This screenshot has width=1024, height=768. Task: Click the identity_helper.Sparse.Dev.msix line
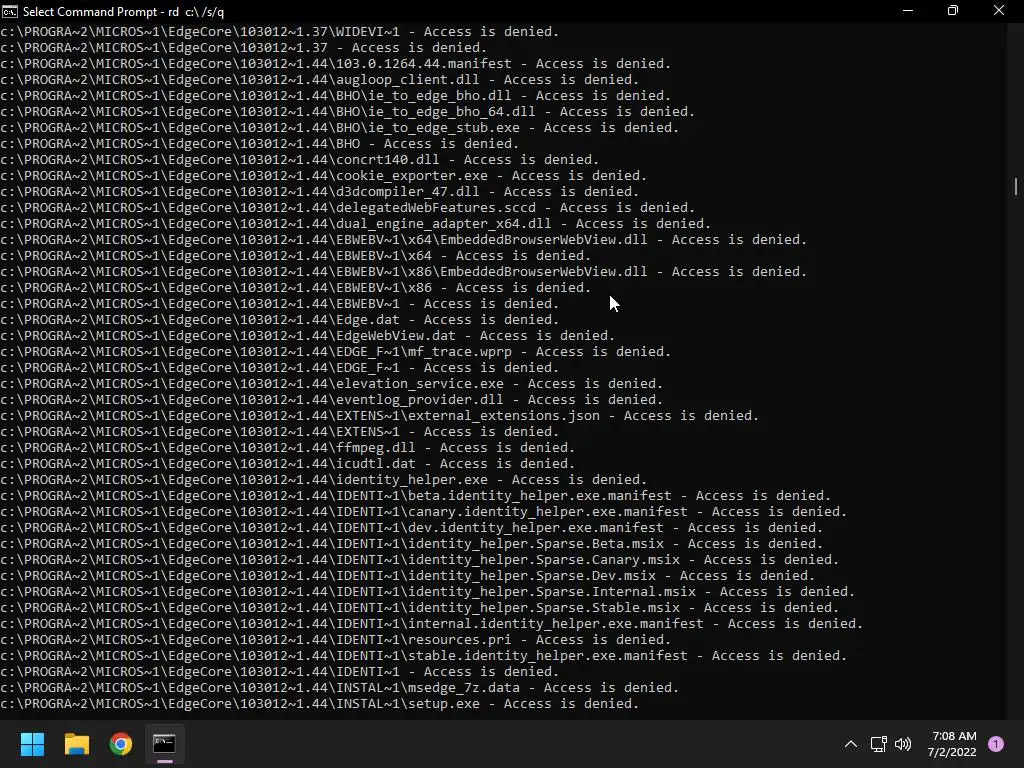(x=408, y=575)
